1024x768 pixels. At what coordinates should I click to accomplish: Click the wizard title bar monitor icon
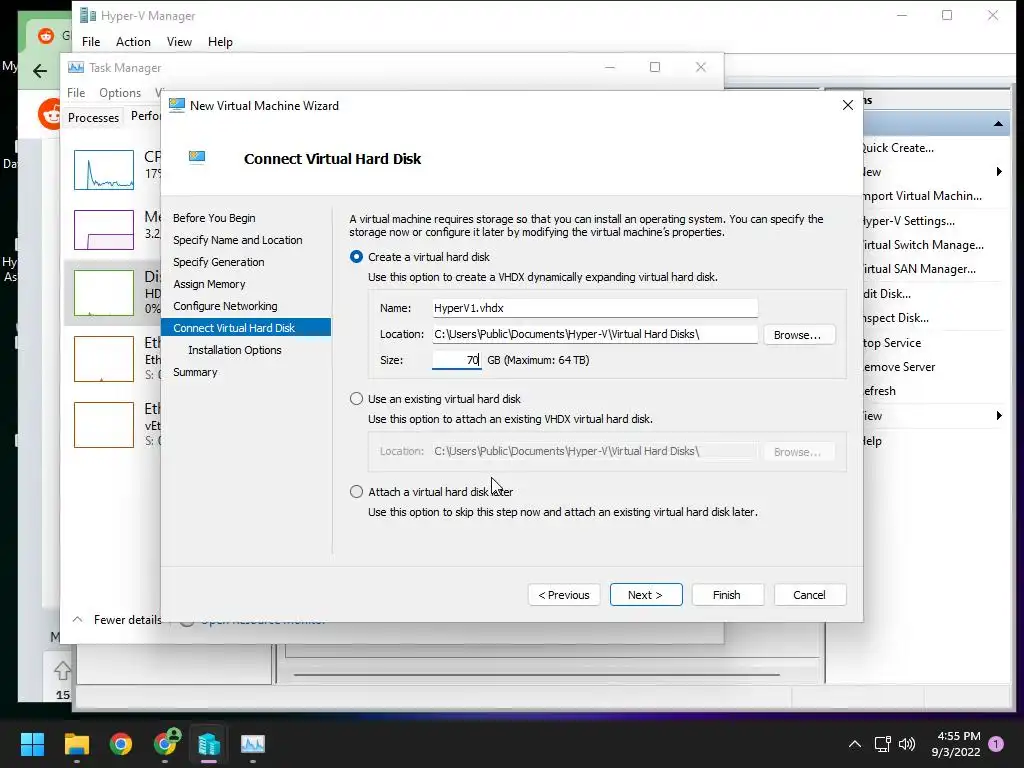(176, 105)
